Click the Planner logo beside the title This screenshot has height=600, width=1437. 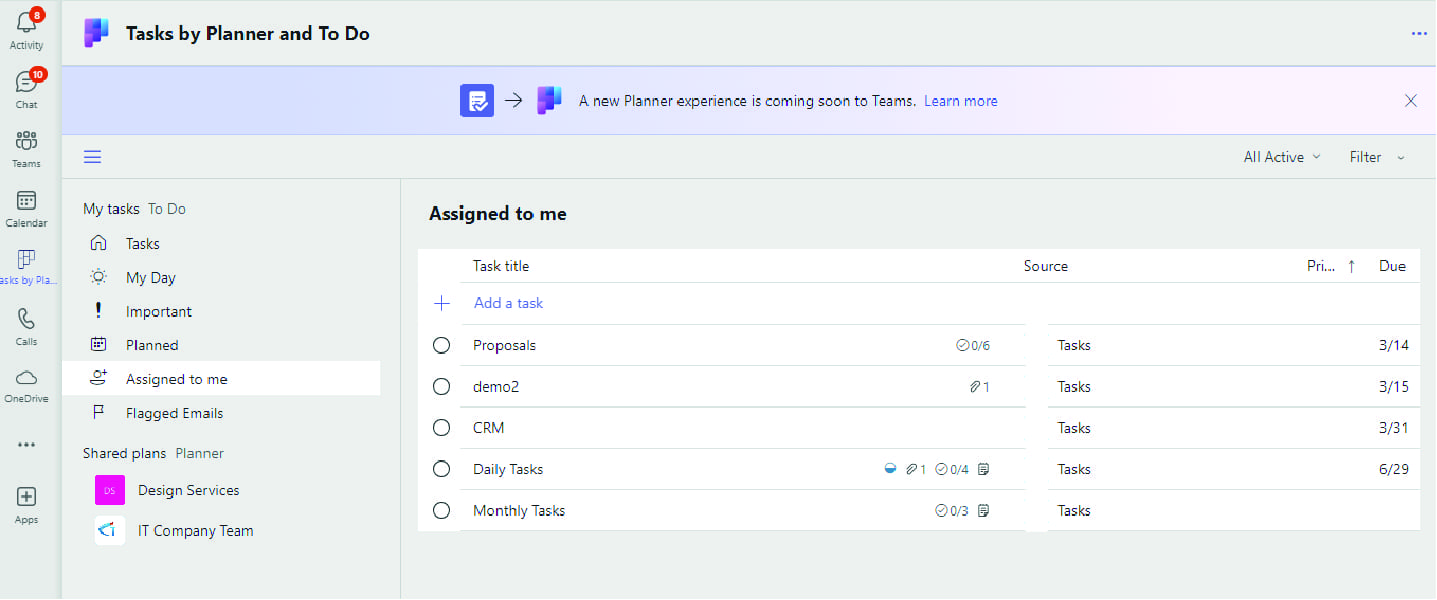point(97,33)
